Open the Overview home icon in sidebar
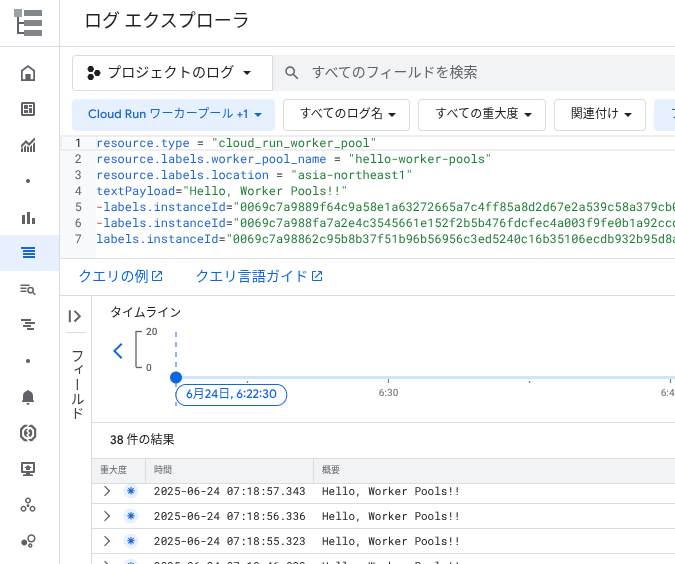The height and width of the screenshot is (564, 675). pyautogui.click(x=28, y=73)
